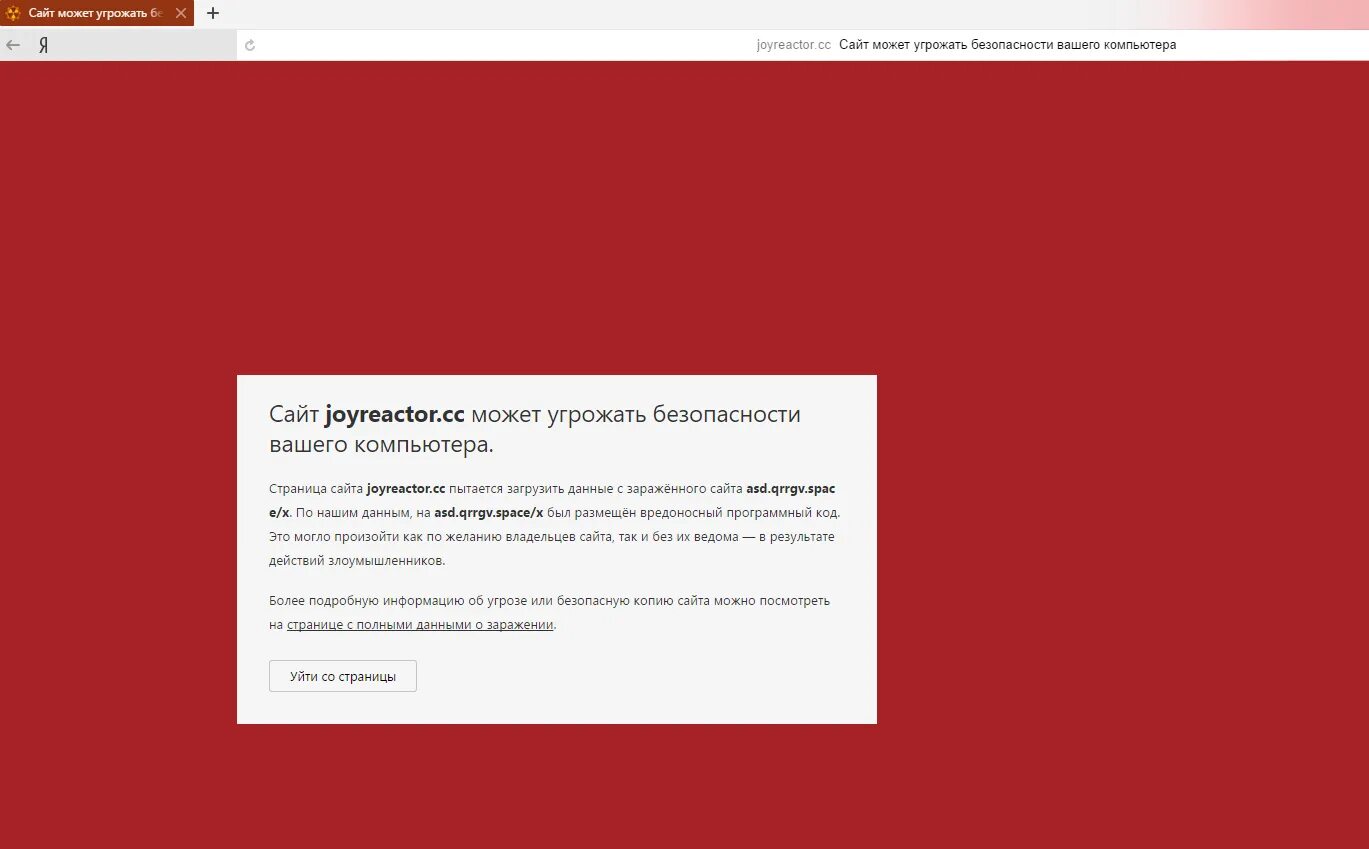Click text "действий злоумышленников."
Image resolution: width=1369 pixels, height=849 pixels.
click(x=357, y=561)
